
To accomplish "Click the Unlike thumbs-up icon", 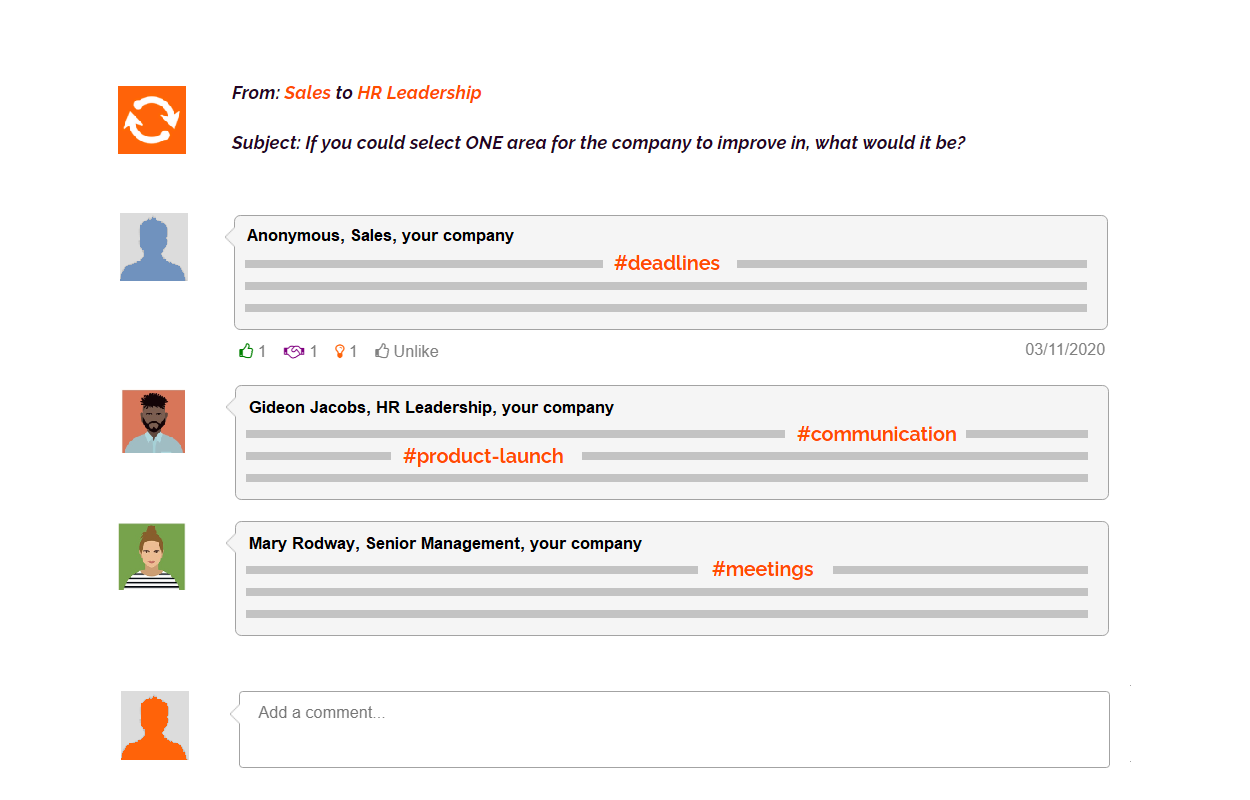I will click(382, 351).
